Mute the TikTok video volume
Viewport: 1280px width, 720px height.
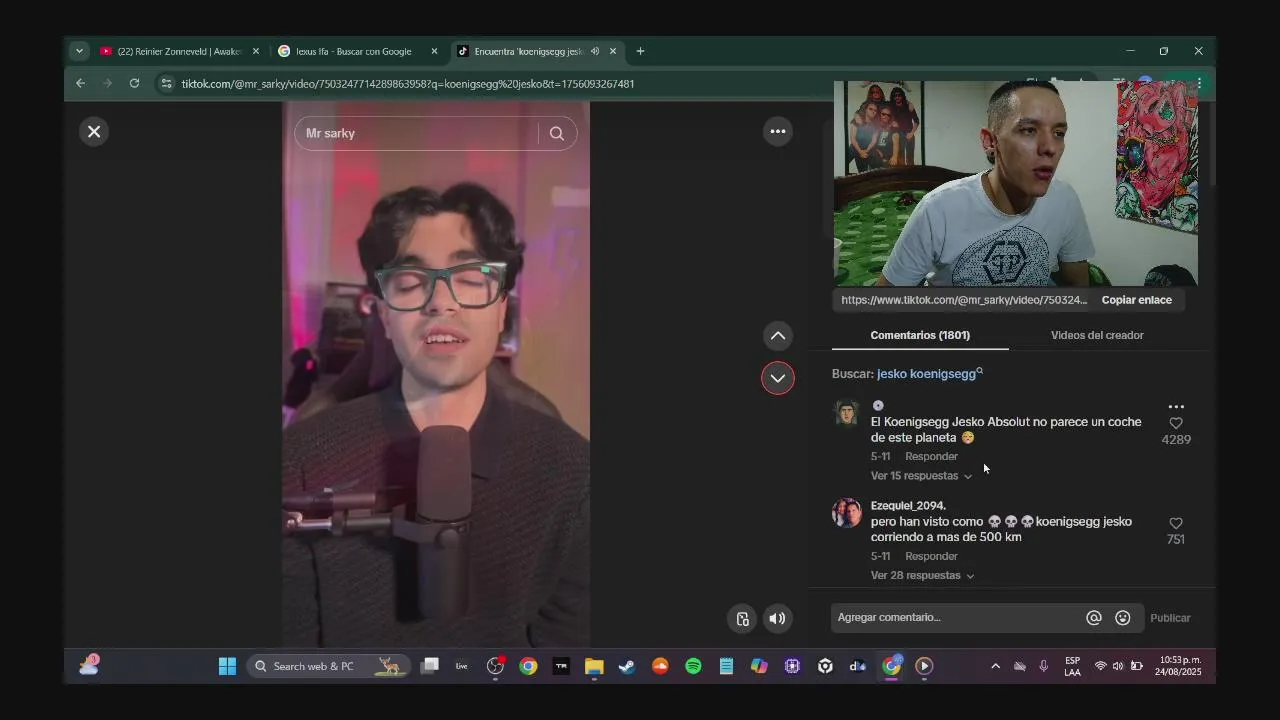777,618
